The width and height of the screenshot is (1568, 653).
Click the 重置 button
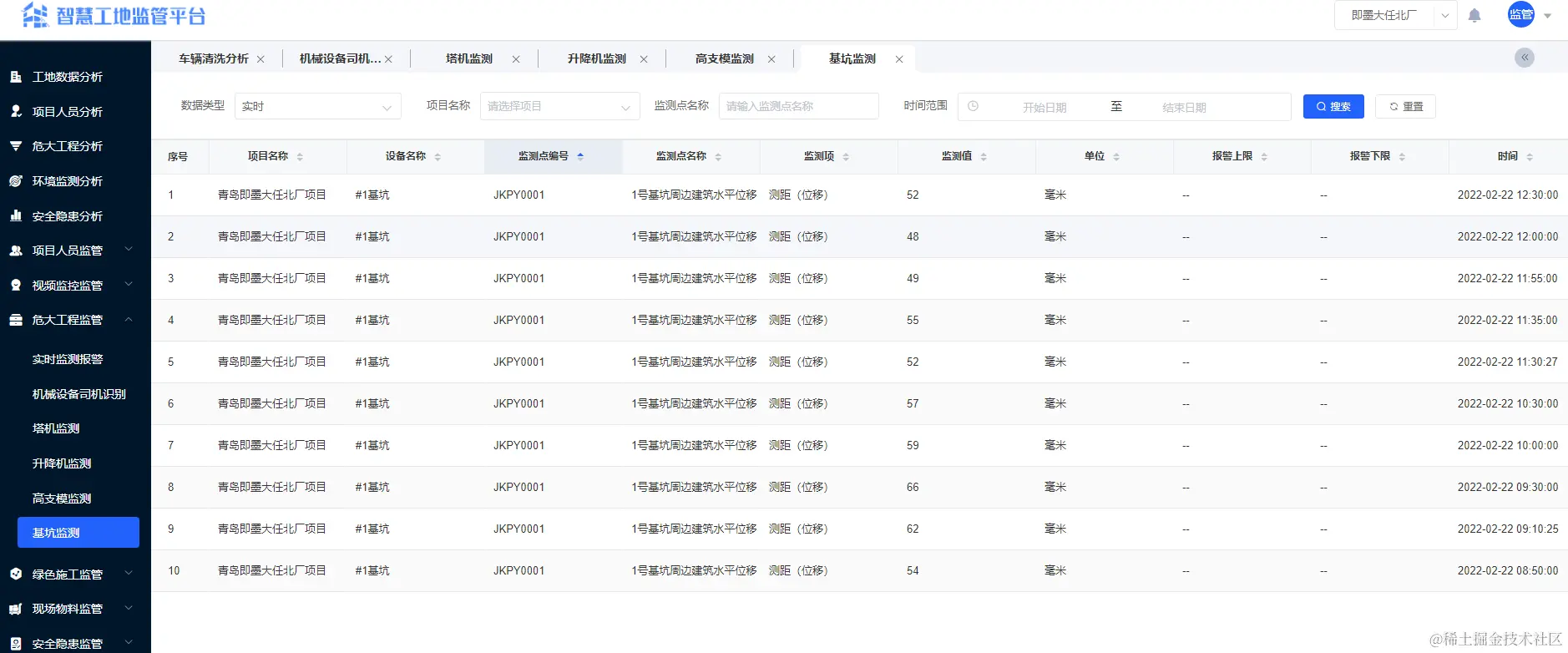click(1405, 106)
